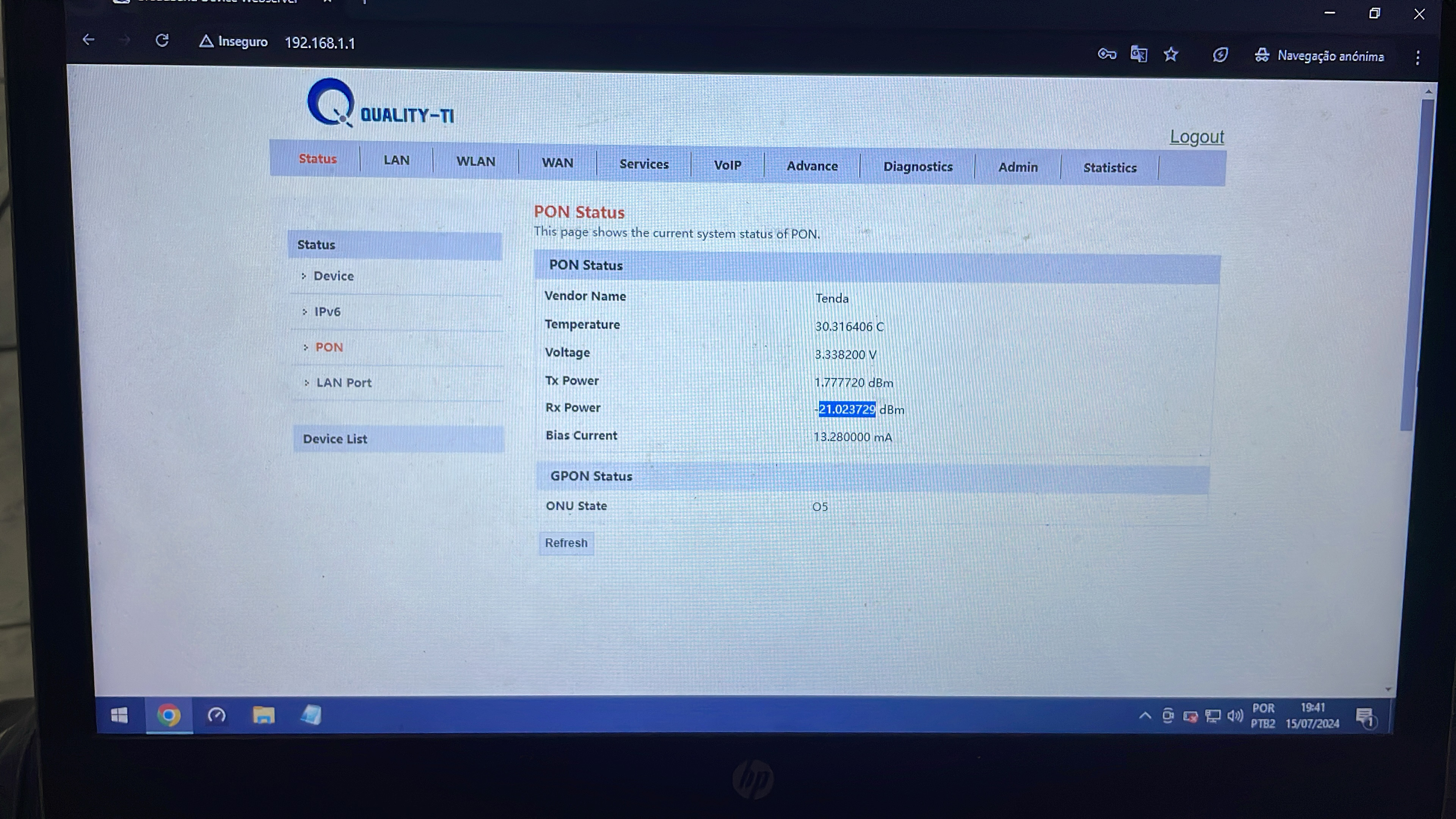Reload the router page
Viewport: 1456px width, 819px height.
point(162,40)
